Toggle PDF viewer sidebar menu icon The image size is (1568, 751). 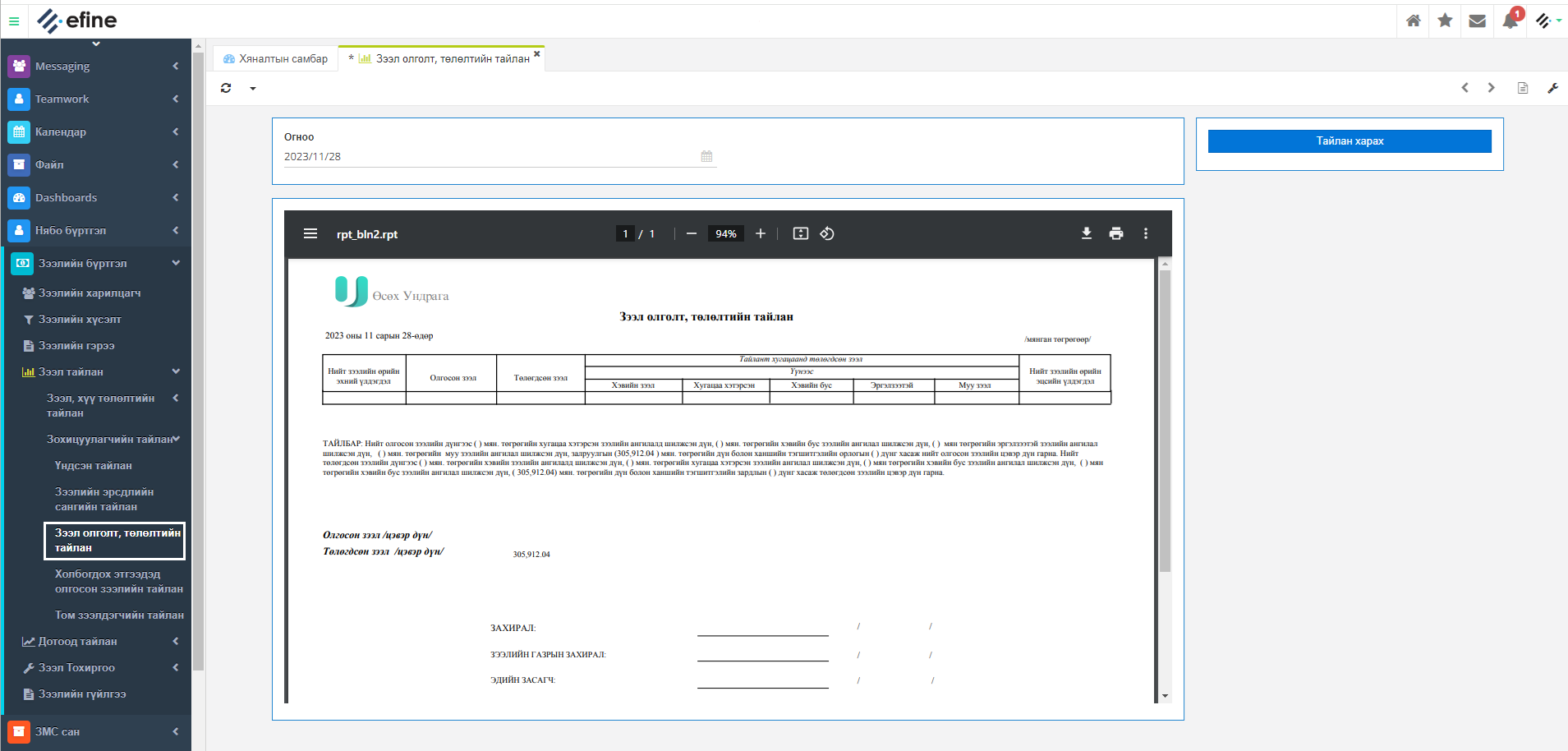[310, 233]
